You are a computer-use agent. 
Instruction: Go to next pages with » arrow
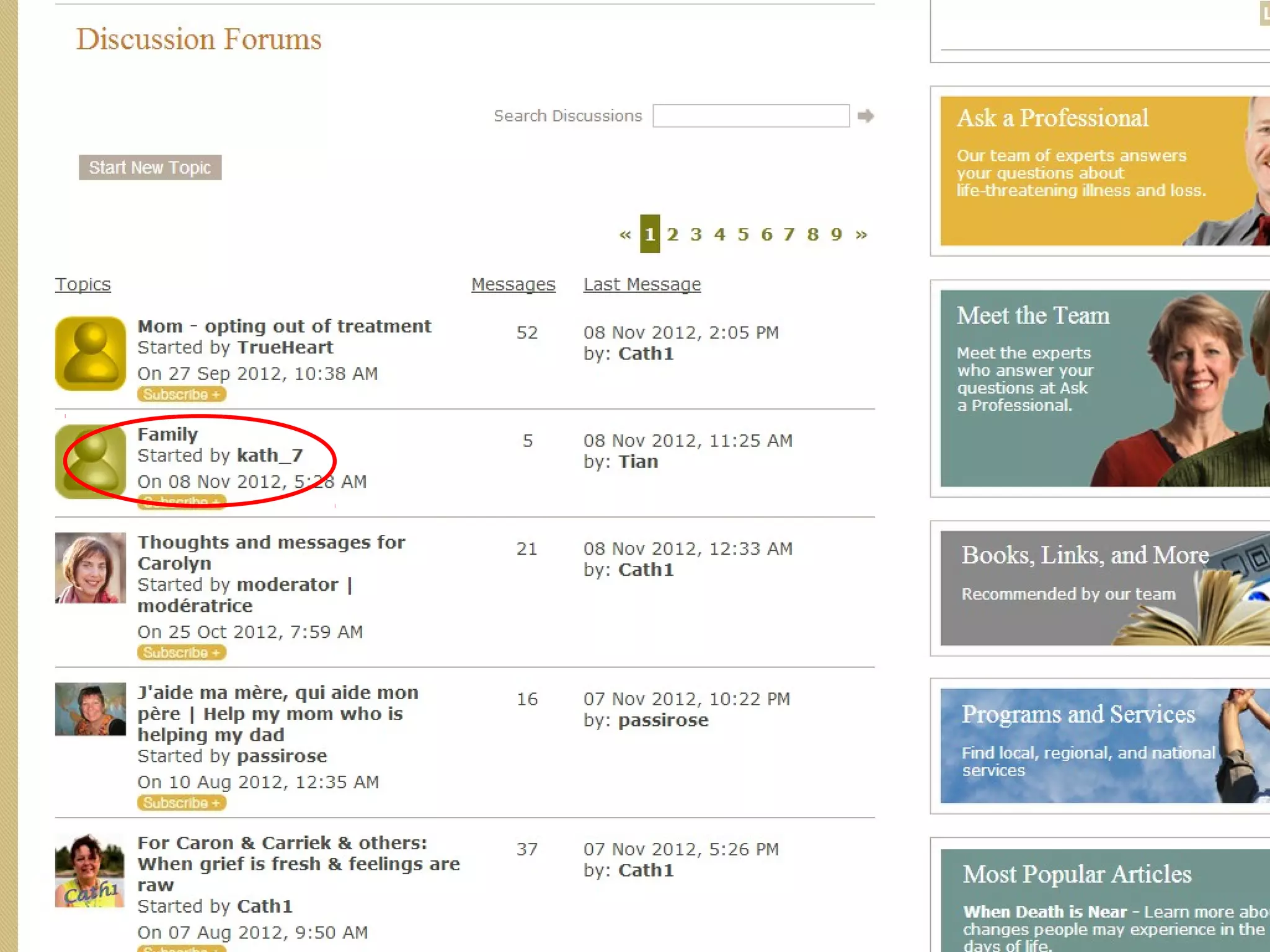point(861,234)
